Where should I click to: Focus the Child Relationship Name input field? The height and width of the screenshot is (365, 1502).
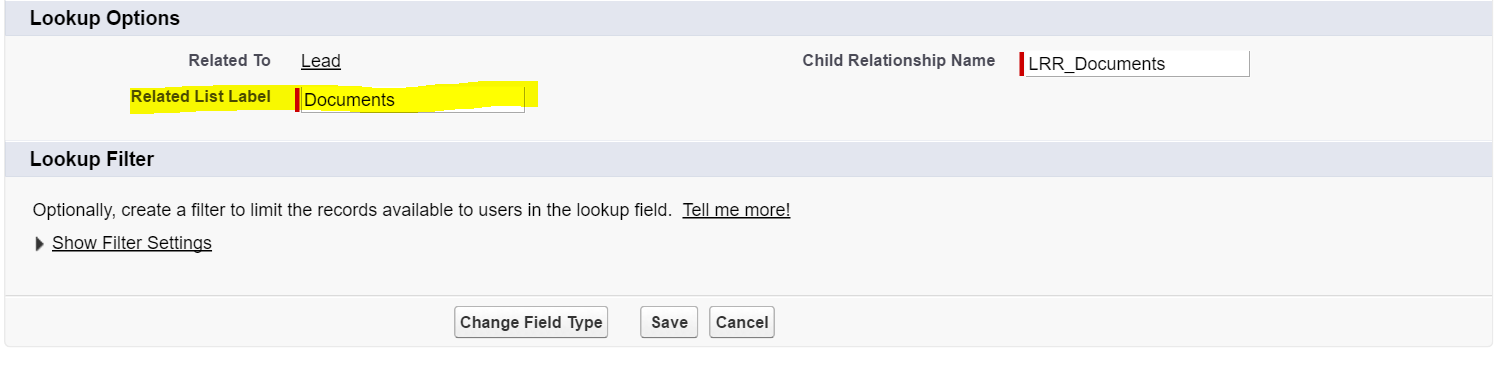click(1137, 64)
